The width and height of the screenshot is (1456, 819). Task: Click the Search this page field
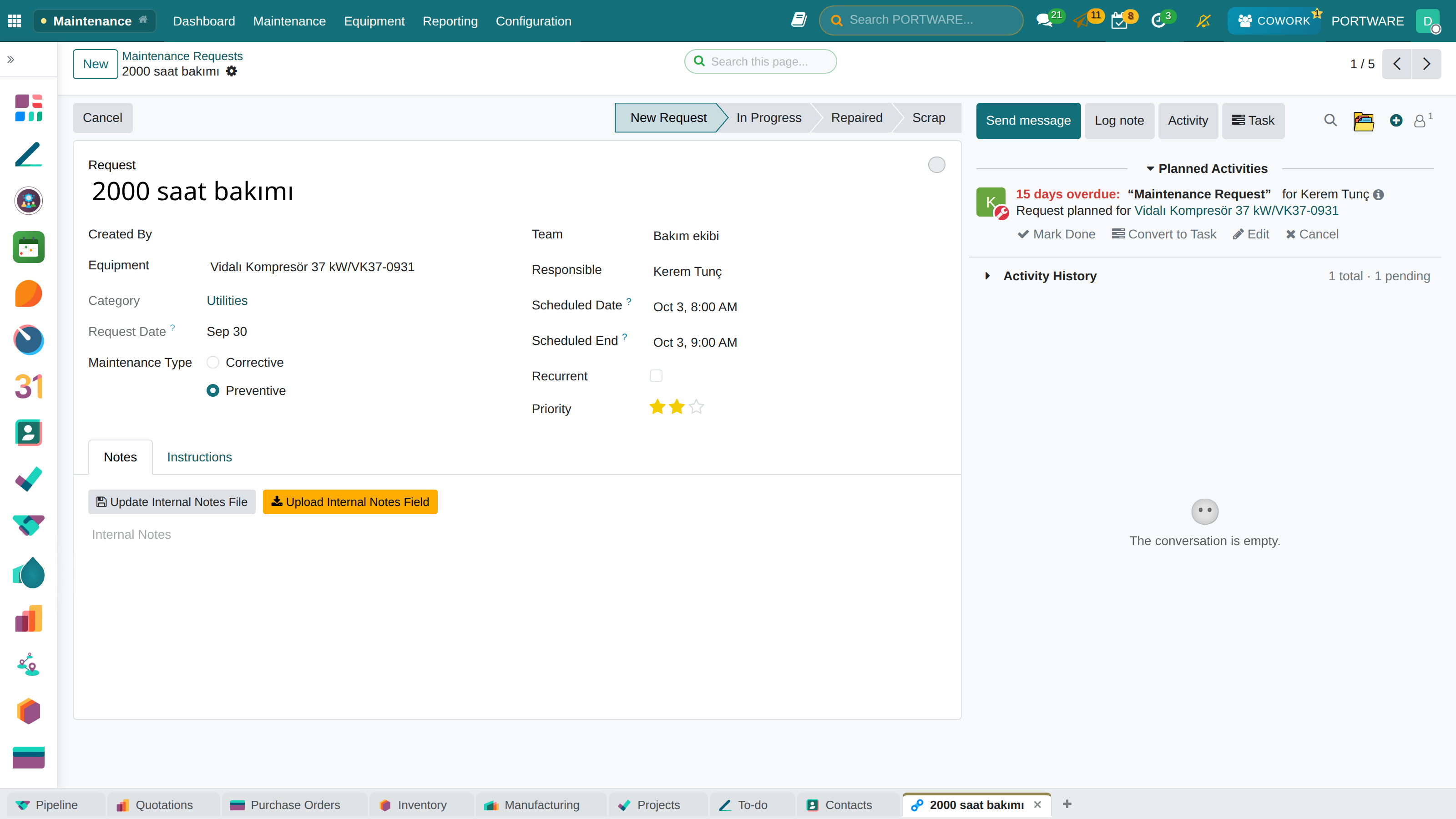(x=760, y=61)
